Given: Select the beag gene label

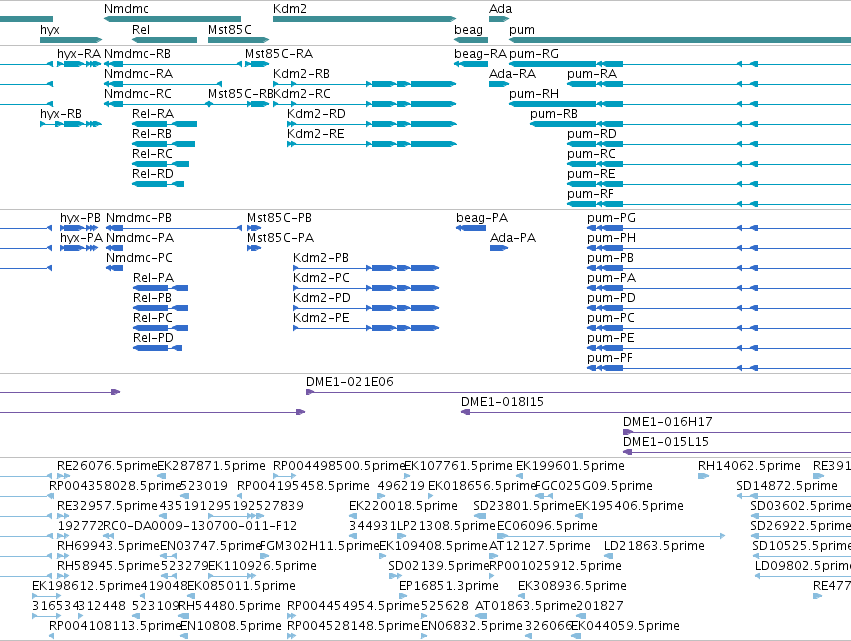Looking at the screenshot, I should coord(468,30).
